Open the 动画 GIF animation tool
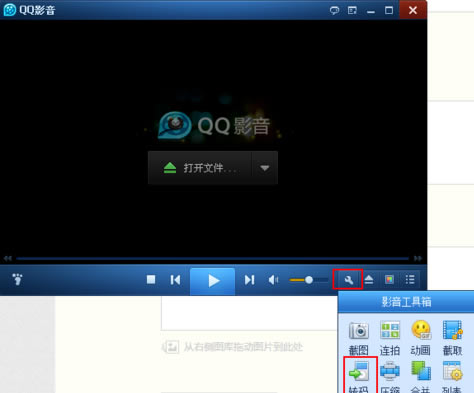Screen dimensions: 474x393 pos(421,338)
